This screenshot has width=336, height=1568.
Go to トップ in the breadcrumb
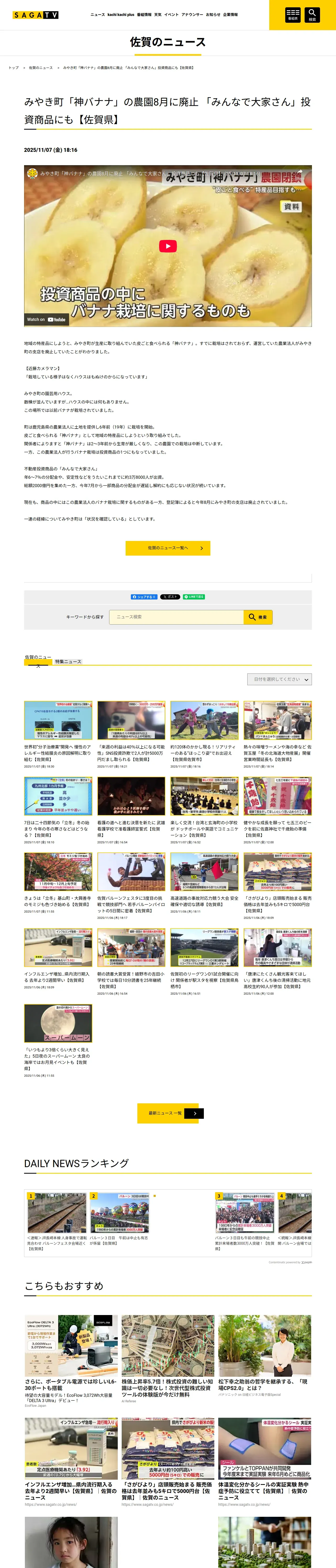click(13, 68)
